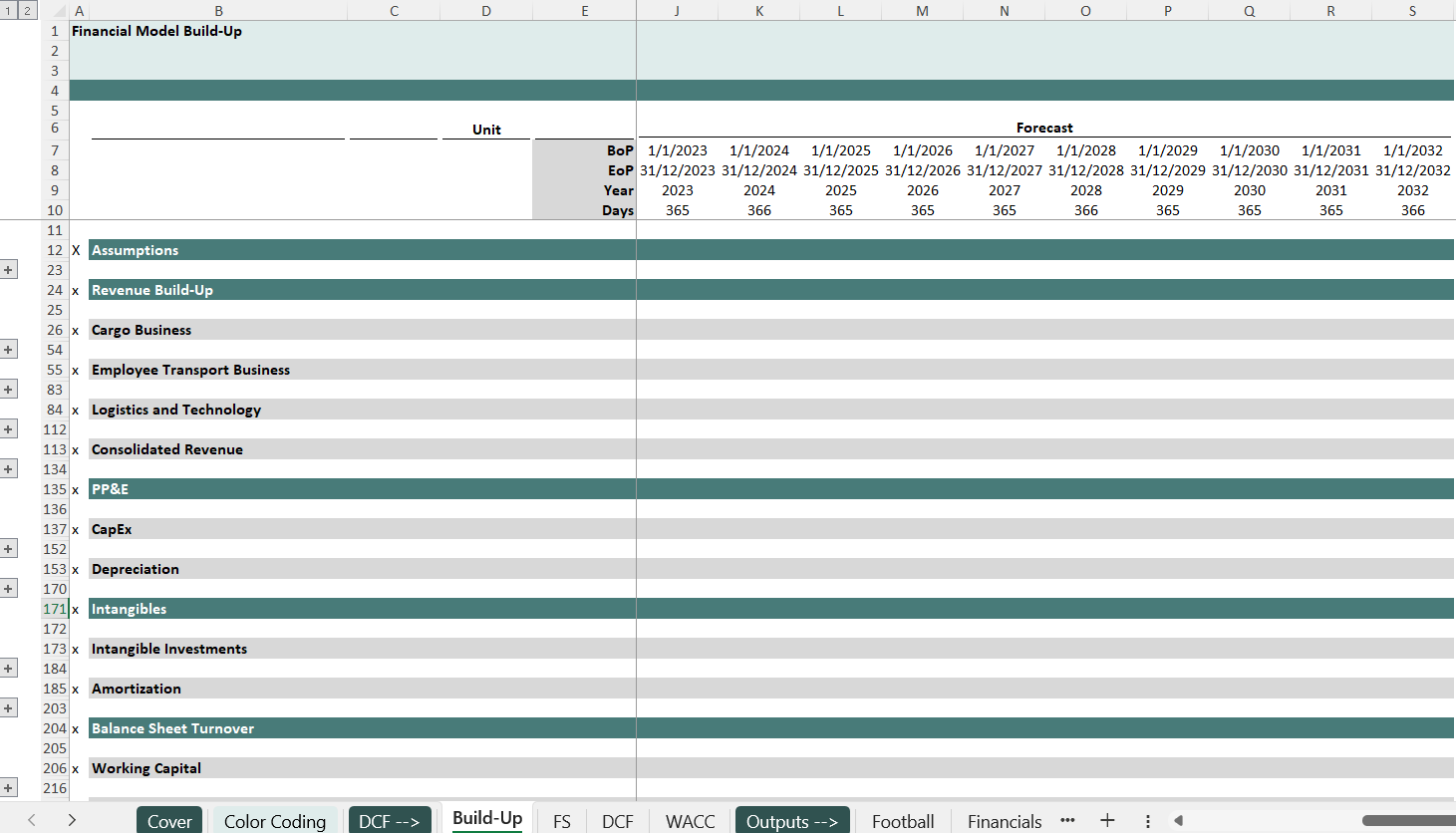Image resolution: width=1456 pixels, height=833 pixels.
Task: Open the Cover sheet tab
Action: [169, 821]
